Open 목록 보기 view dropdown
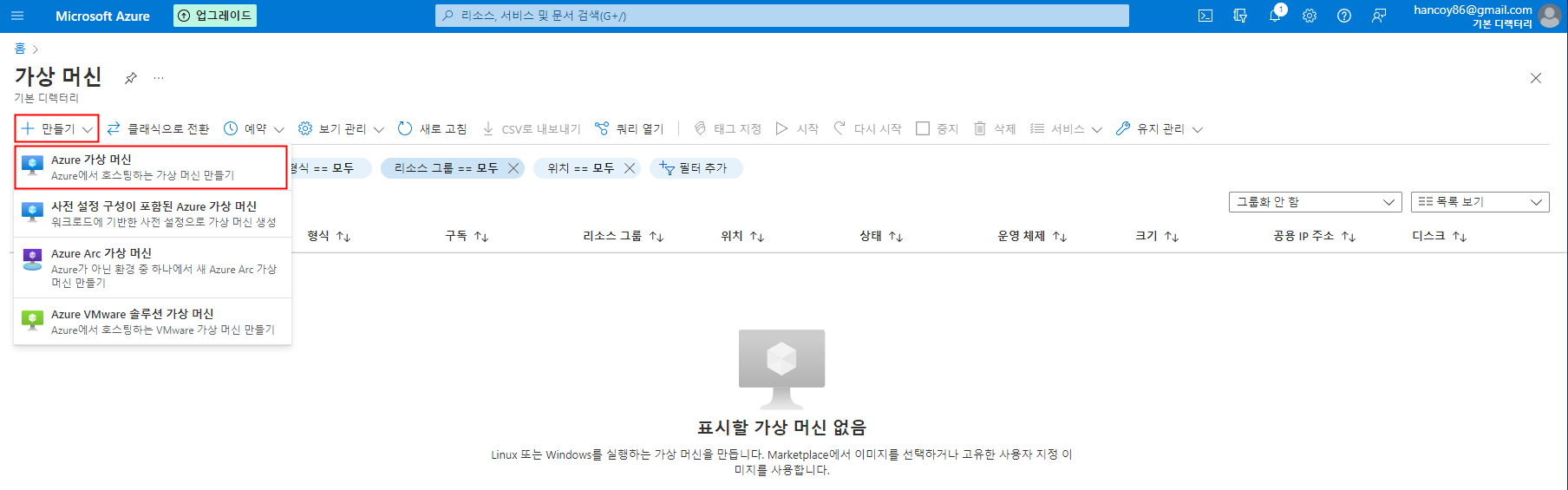Screen dimensions: 1568x490 pos(1480,202)
